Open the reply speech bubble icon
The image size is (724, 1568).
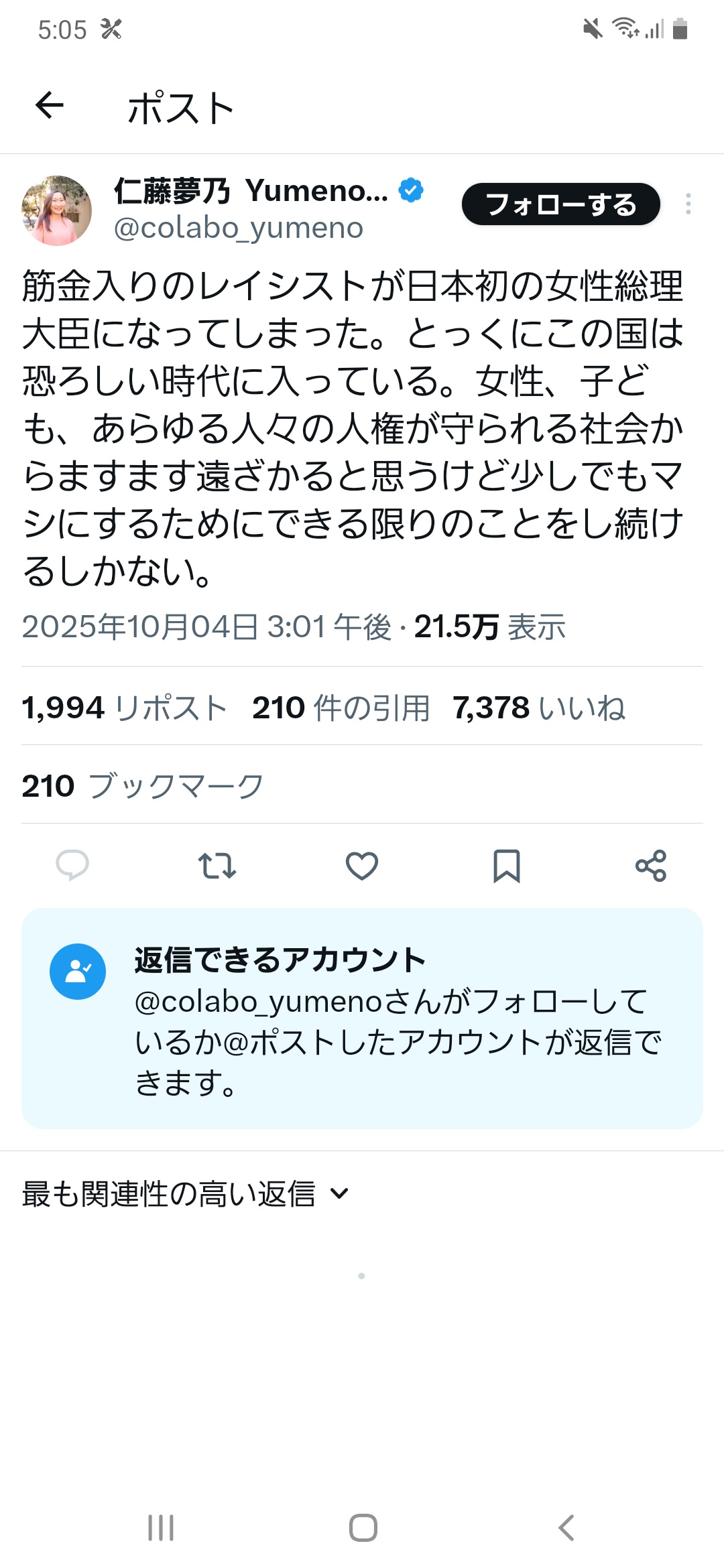tap(72, 865)
